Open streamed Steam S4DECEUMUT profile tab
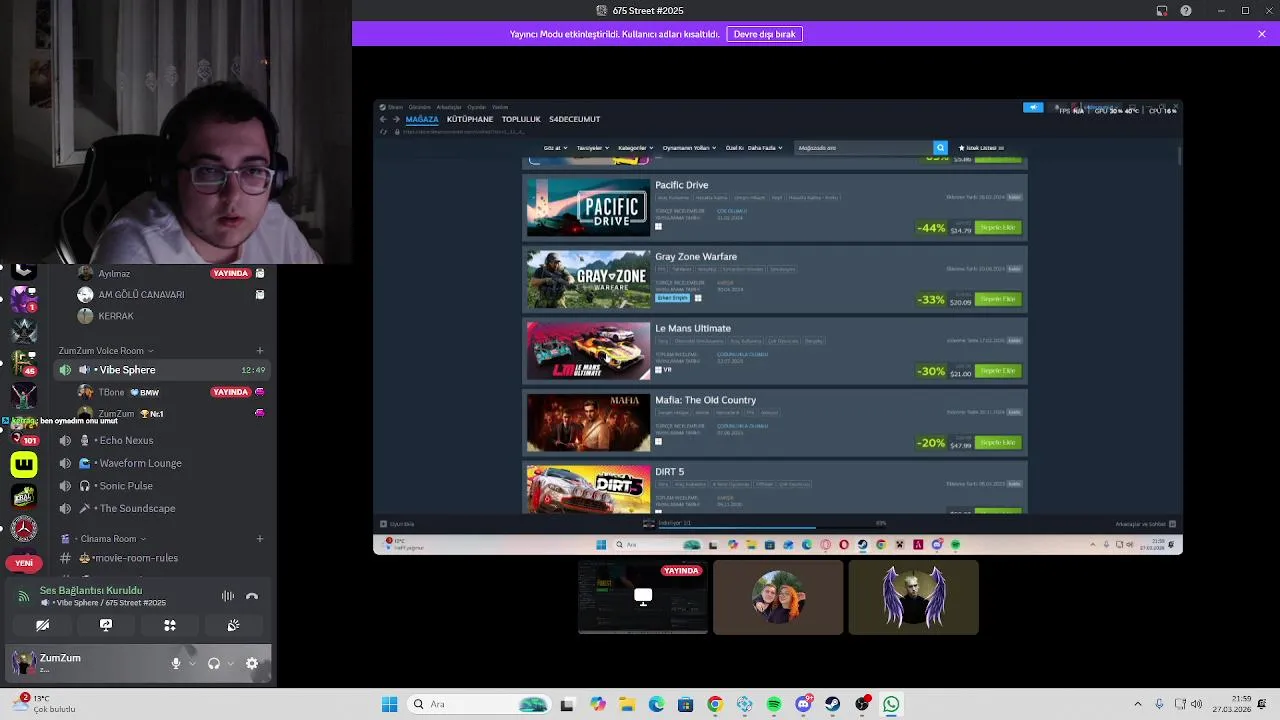Viewport: 1280px width, 720px height. tap(575, 119)
